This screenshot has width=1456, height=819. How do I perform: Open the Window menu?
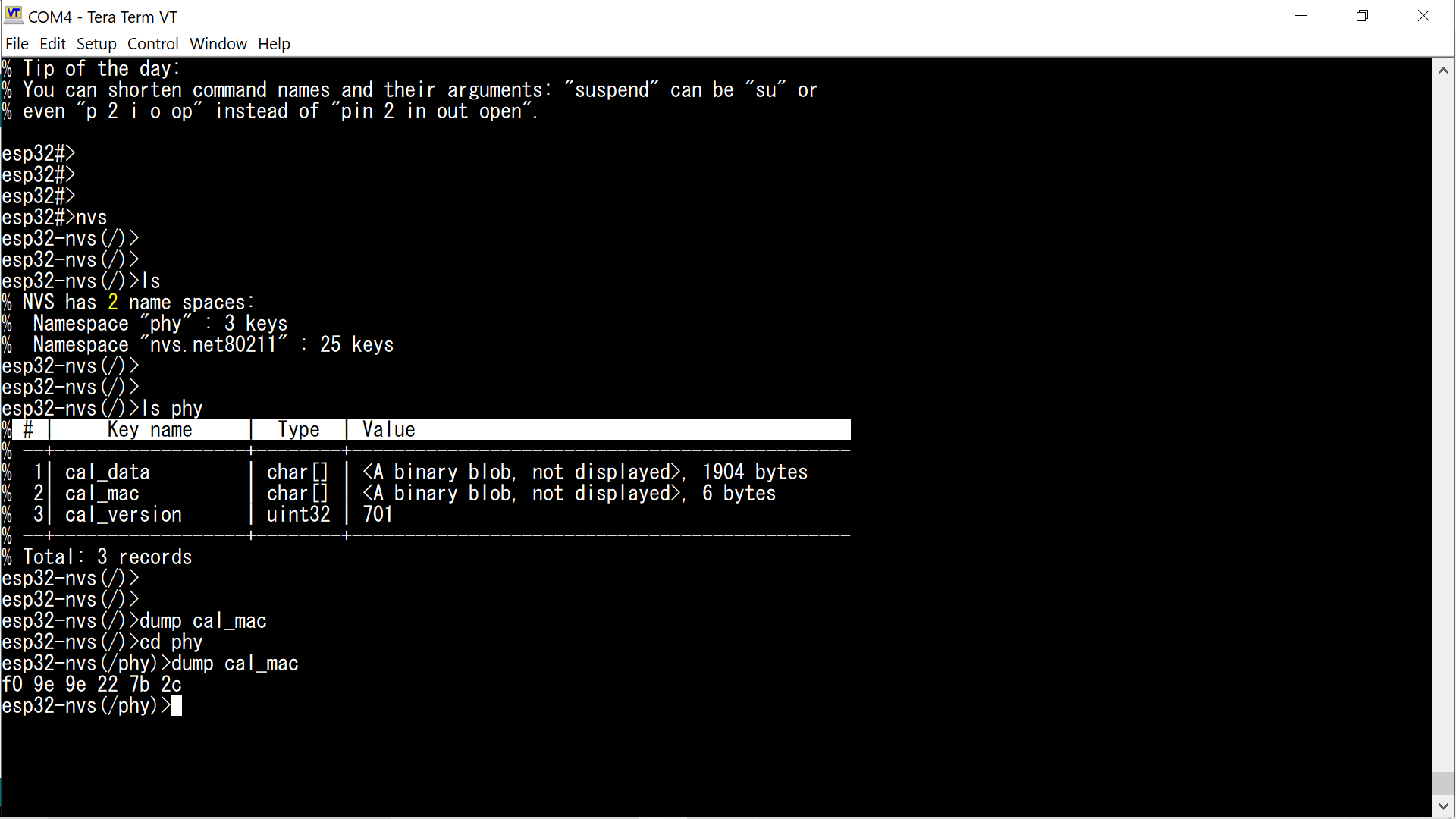point(218,44)
